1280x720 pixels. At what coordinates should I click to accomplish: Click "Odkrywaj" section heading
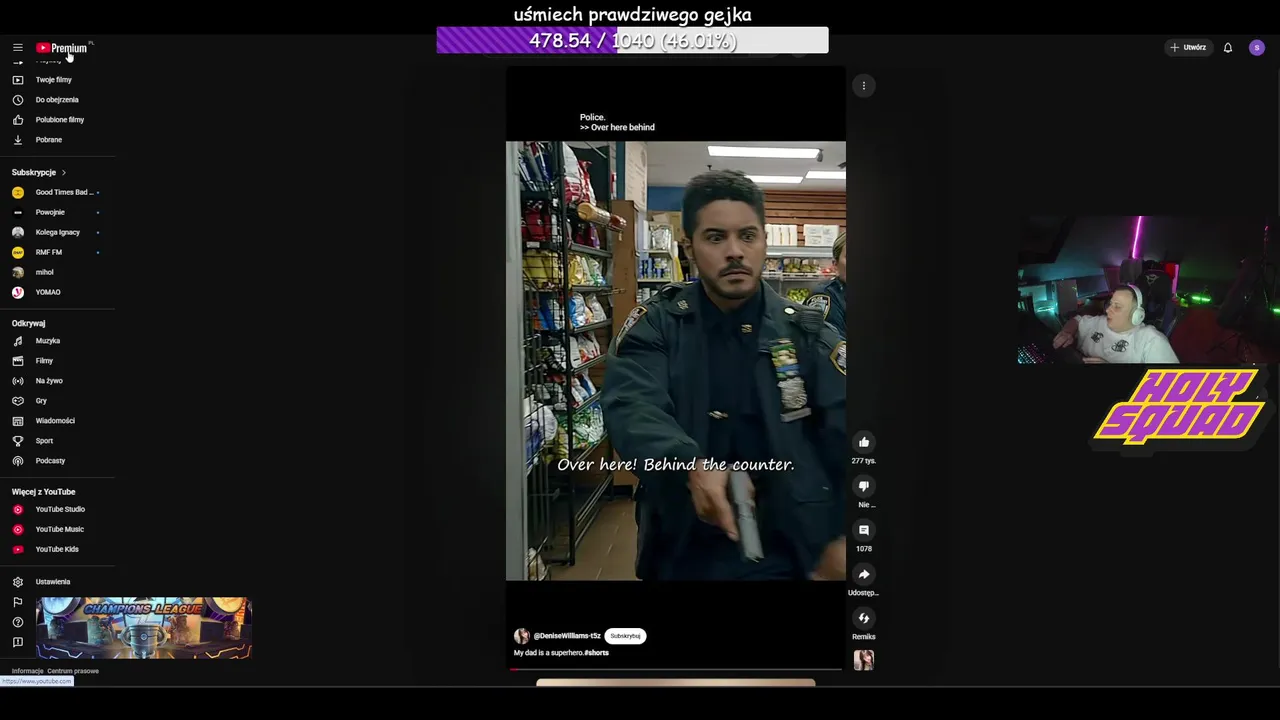(x=28, y=323)
